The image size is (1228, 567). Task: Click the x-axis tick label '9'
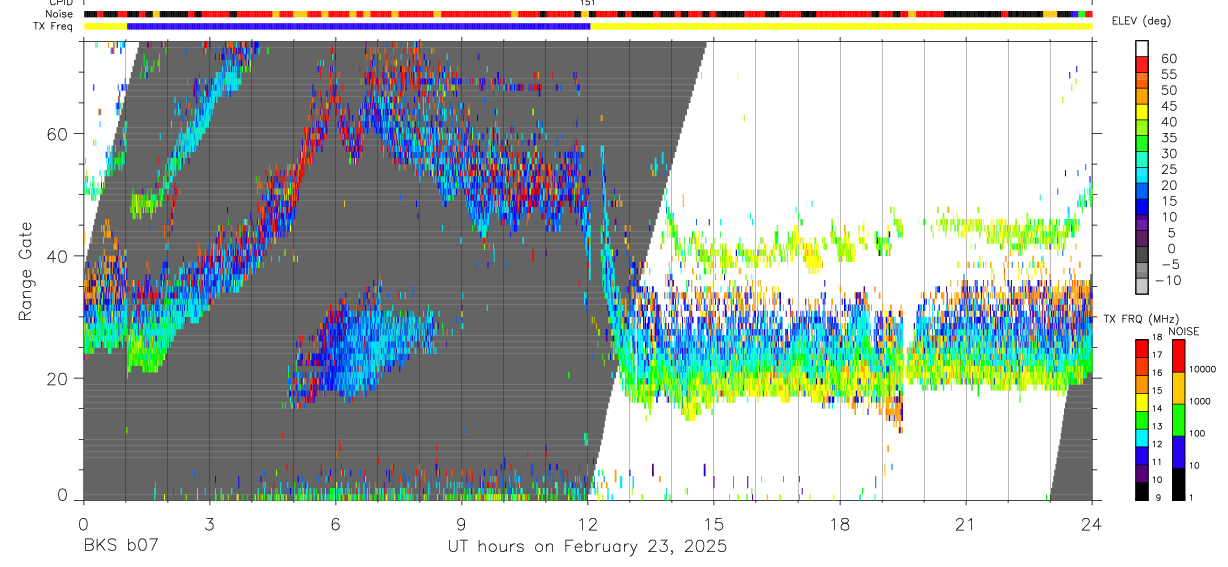[x=461, y=524]
